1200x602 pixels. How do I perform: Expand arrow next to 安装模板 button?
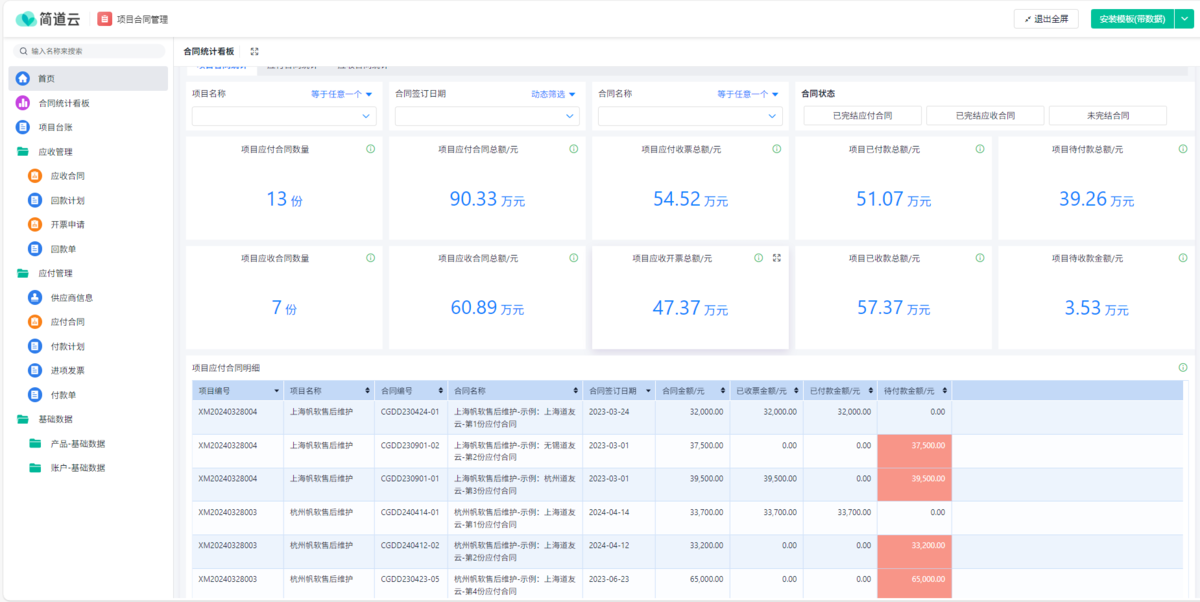click(x=1184, y=19)
